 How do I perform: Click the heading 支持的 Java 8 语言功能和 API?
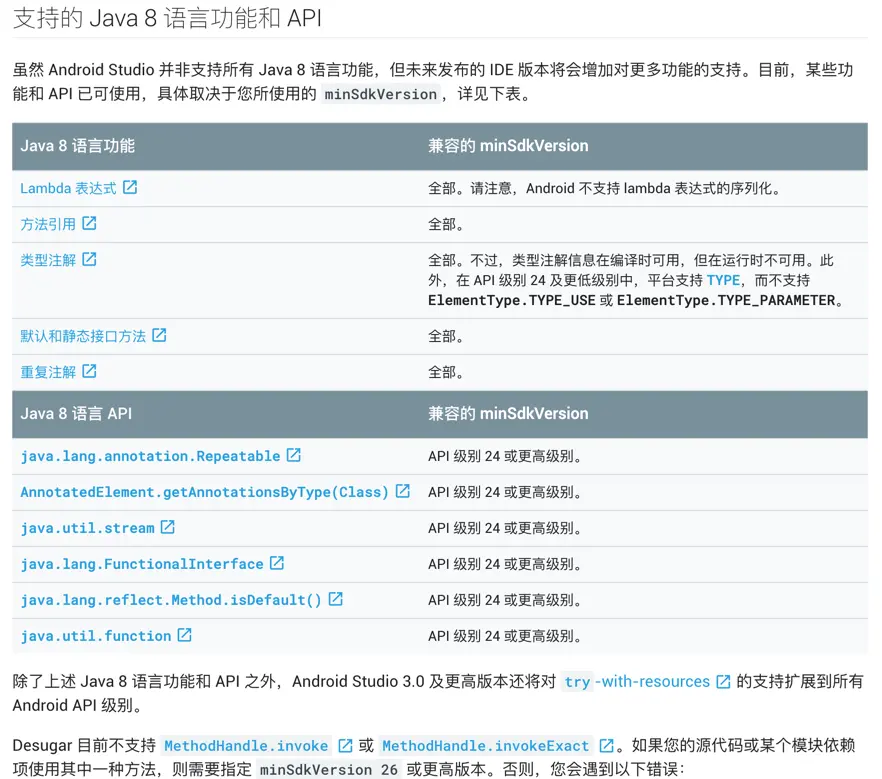(167, 19)
